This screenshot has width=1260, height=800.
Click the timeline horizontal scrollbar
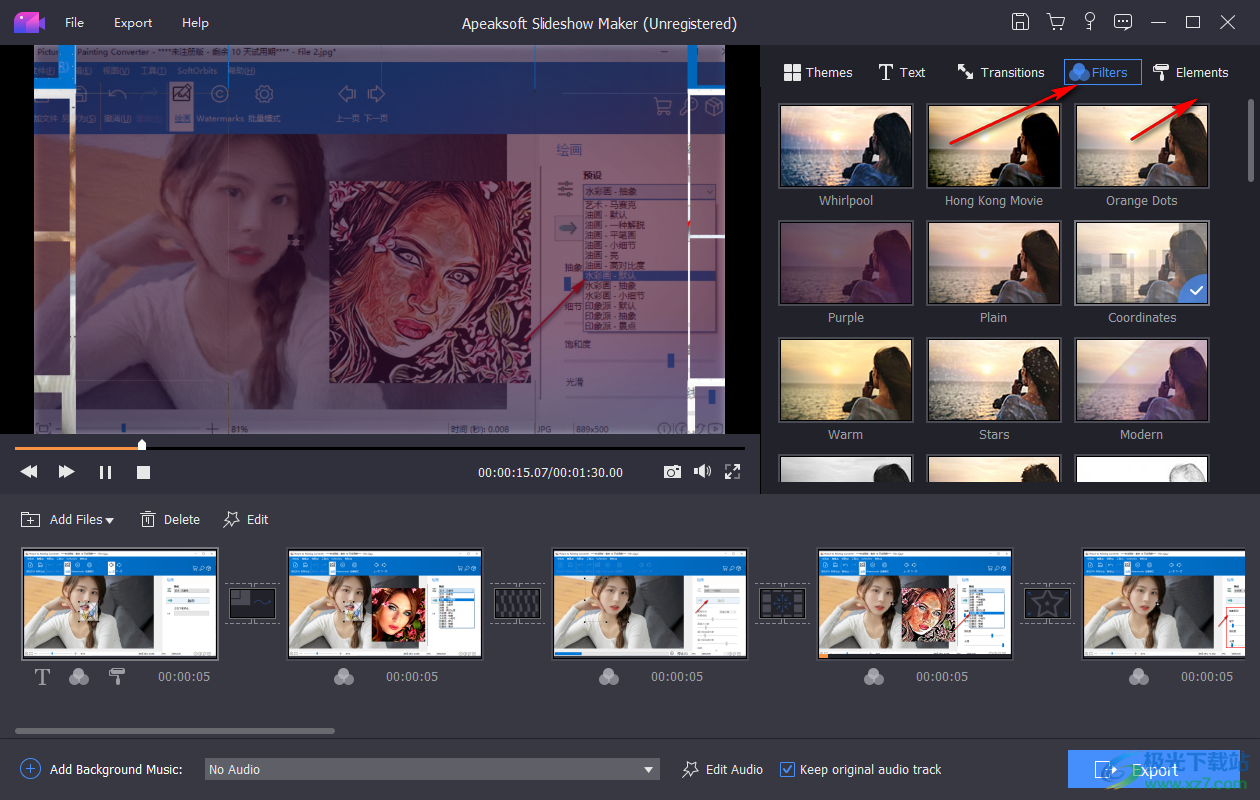pyautogui.click(x=175, y=731)
